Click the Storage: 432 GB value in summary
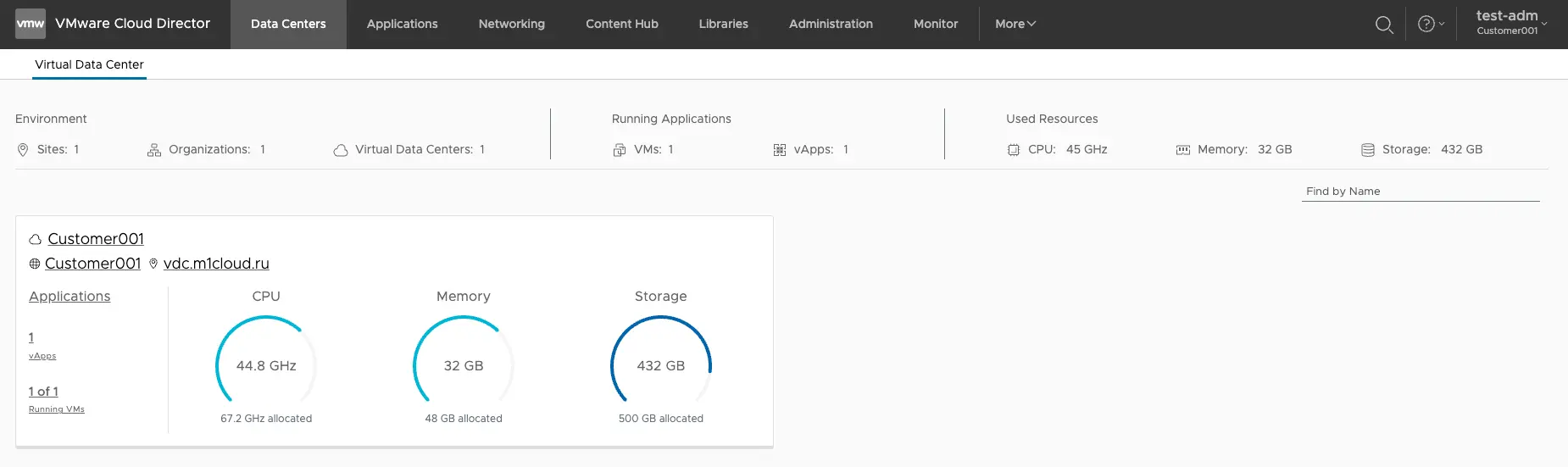This screenshot has width=1568, height=467. pos(1462,149)
